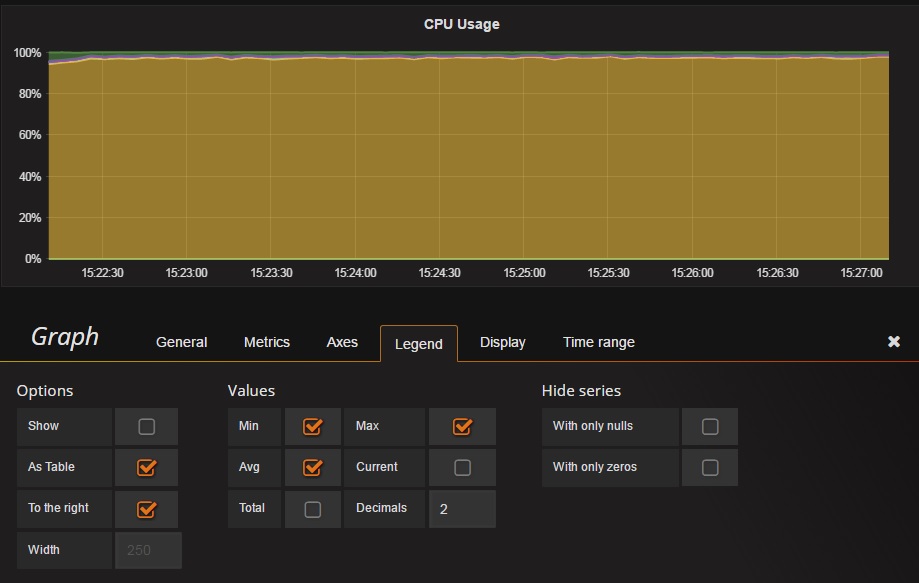Click the 15:22:30 time axis label
Viewport: 919px width, 583px height.
103,272
